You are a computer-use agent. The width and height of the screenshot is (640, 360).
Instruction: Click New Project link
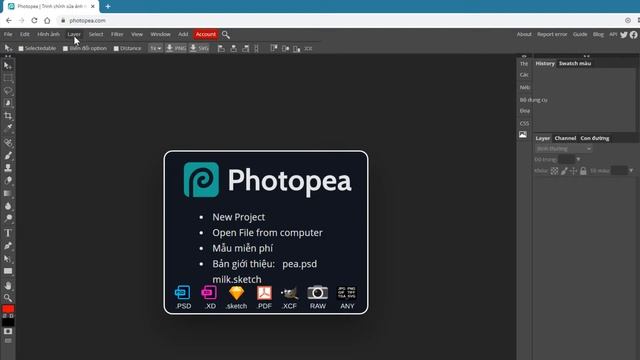coord(238,217)
